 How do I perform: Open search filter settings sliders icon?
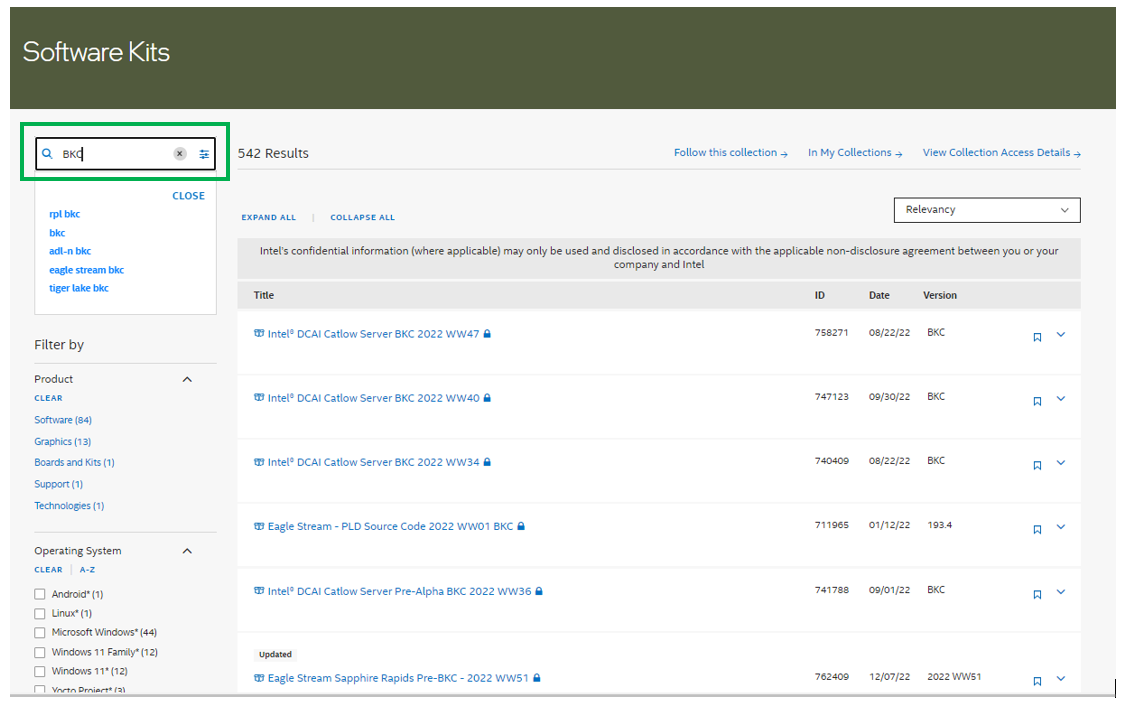coord(204,154)
